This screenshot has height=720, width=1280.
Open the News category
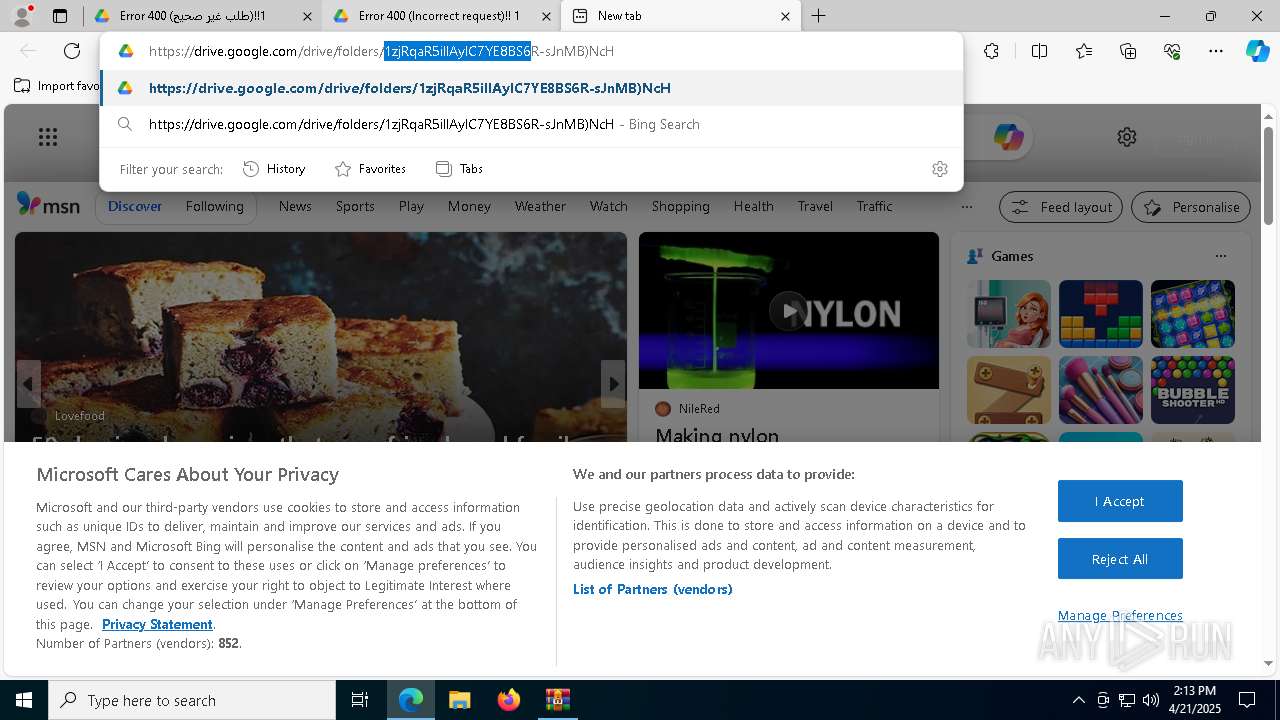295,206
